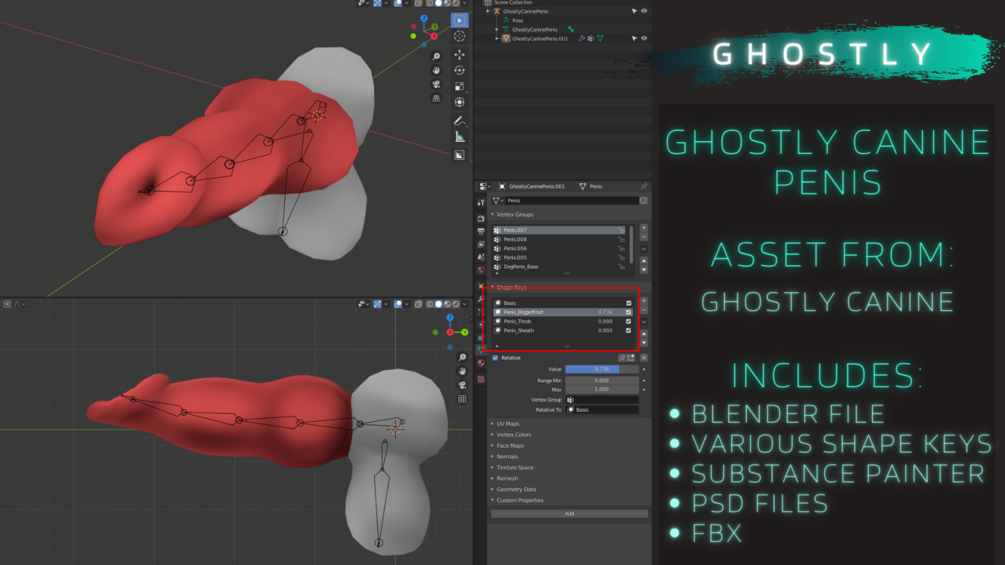Select the Penis.006 vertex group

558,248
